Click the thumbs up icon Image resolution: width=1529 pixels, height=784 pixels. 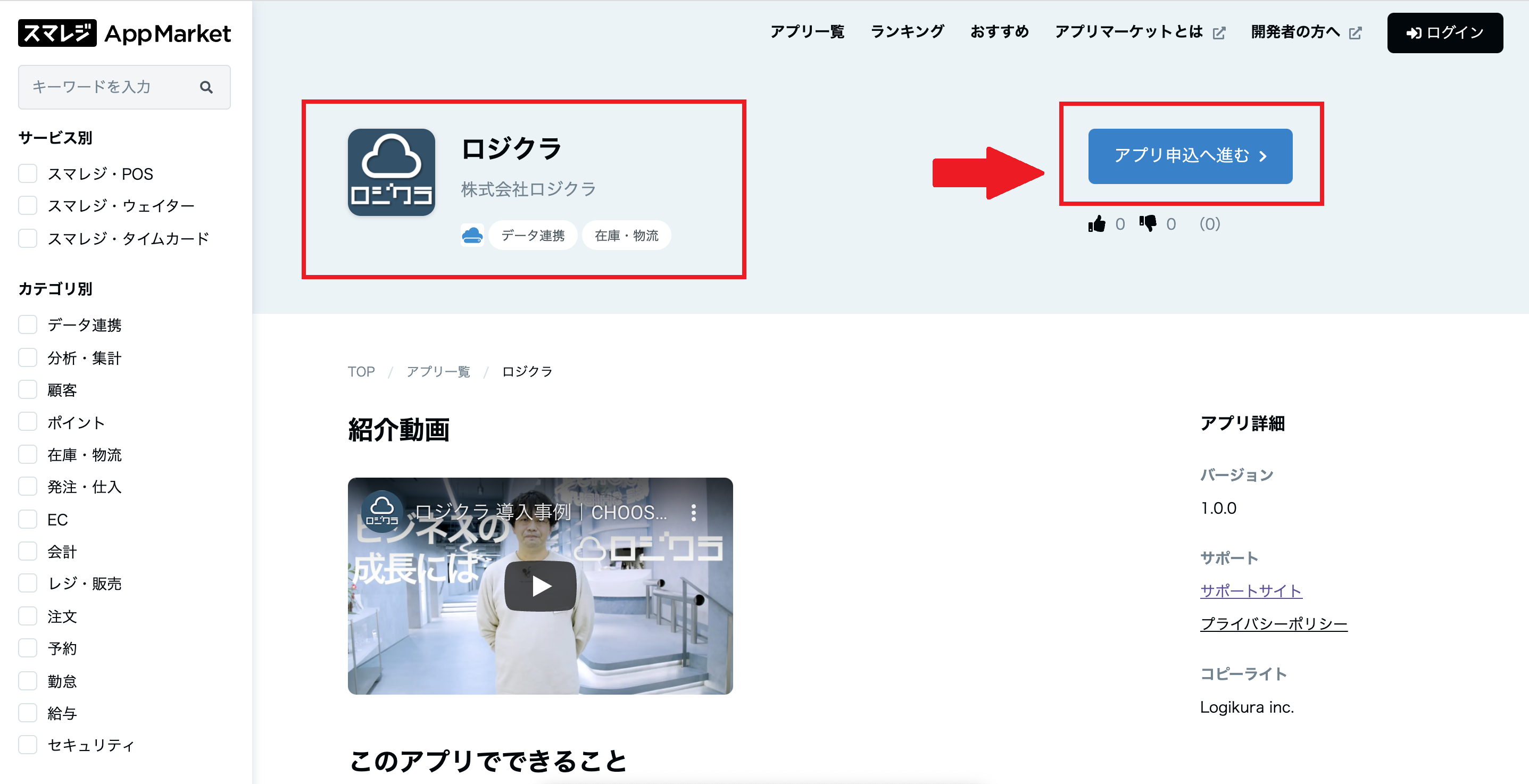point(1096,224)
